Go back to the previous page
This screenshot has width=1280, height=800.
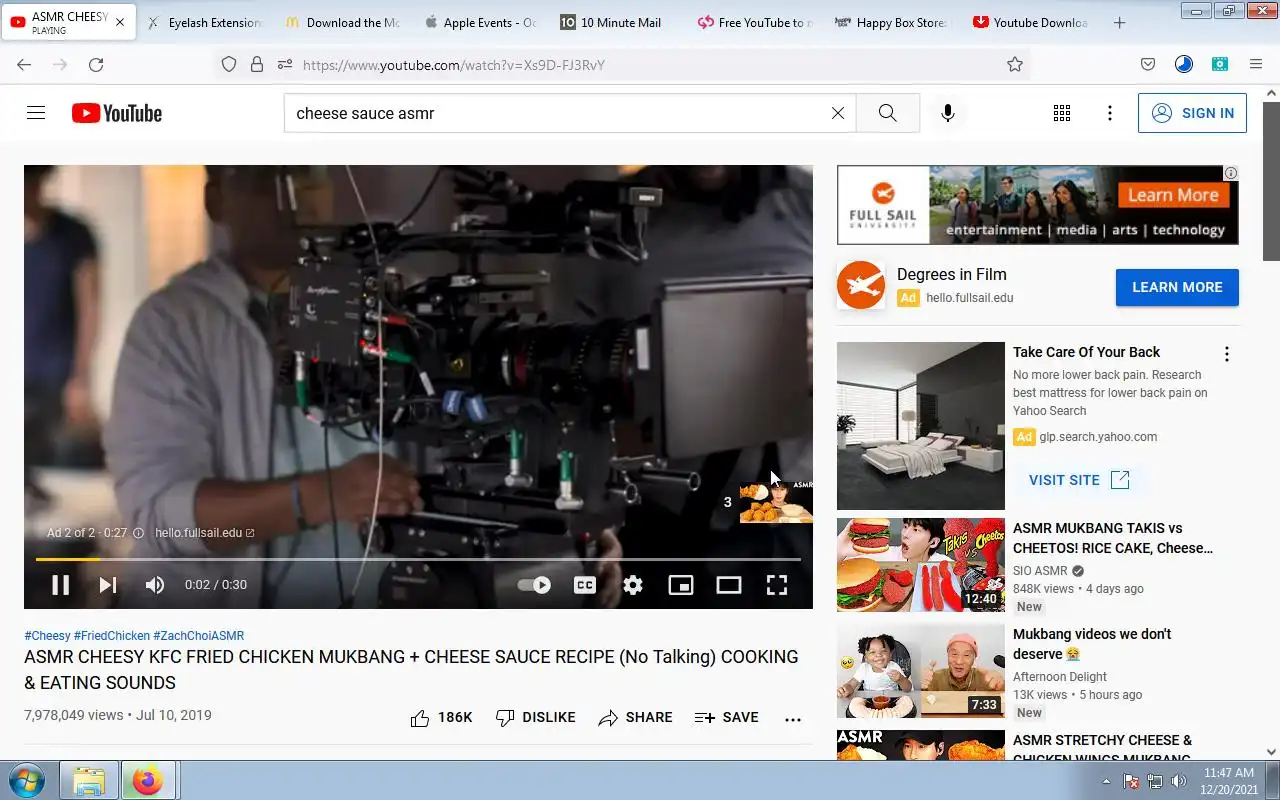pyautogui.click(x=24, y=64)
